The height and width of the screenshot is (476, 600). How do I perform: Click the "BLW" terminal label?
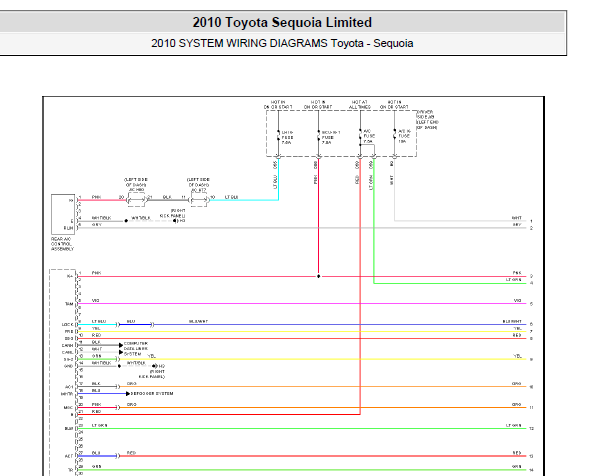pyautogui.click(x=68, y=429)
